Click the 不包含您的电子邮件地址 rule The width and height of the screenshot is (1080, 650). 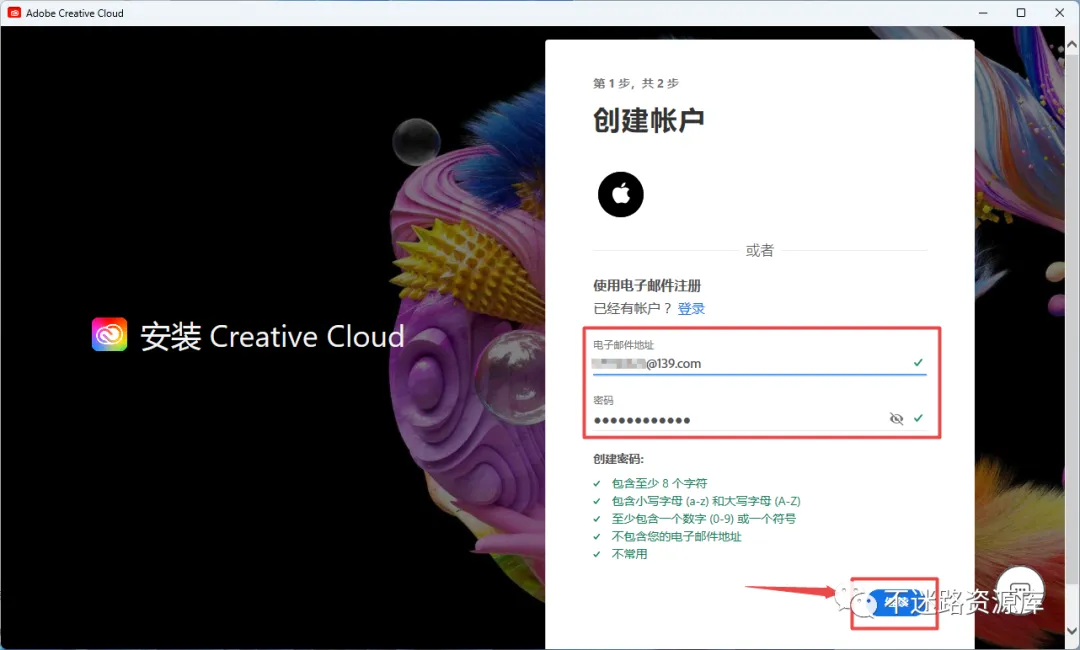point(676,536)
